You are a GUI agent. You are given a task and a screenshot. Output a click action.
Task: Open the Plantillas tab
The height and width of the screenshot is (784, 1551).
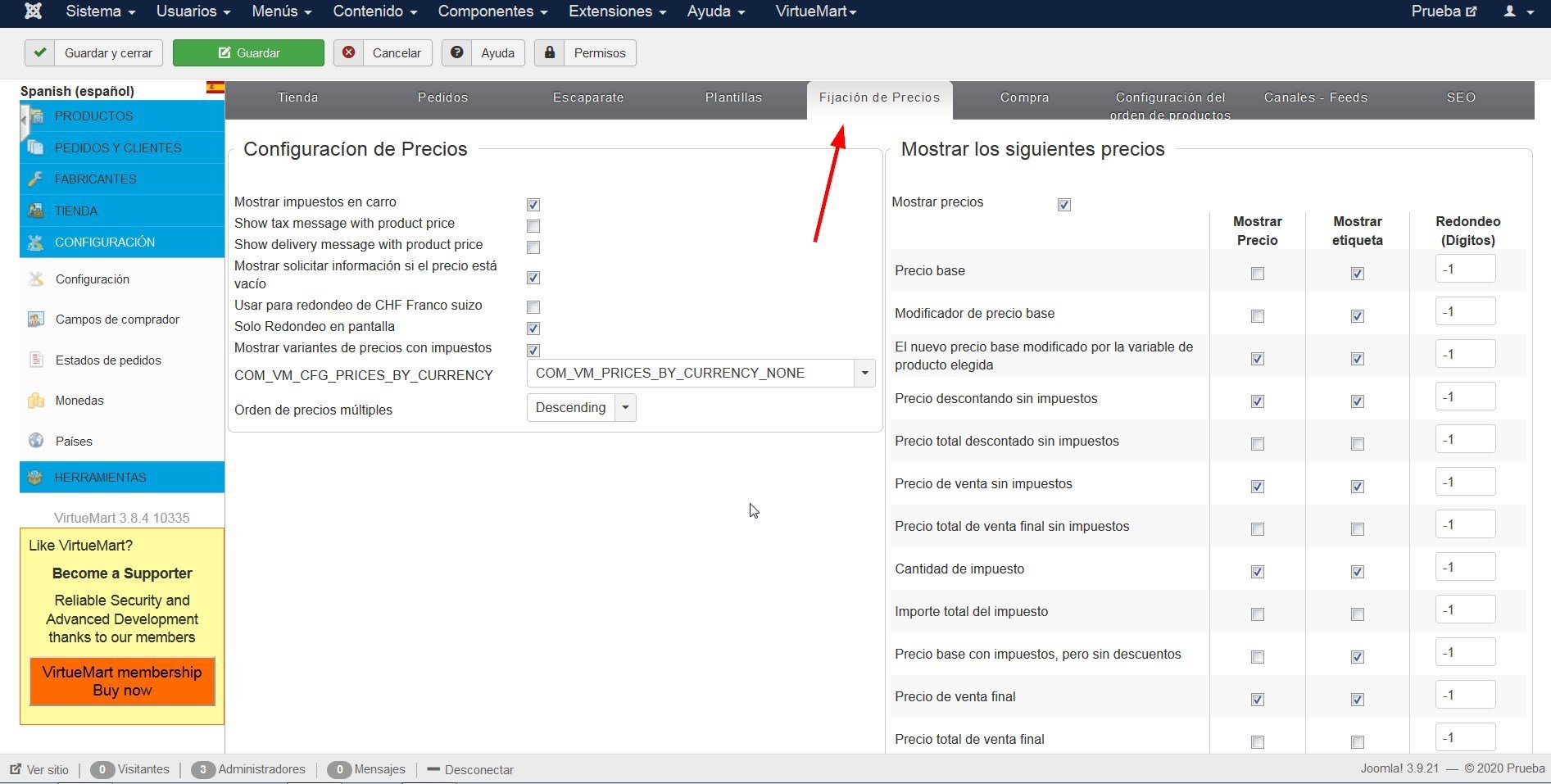pos(734,97)
